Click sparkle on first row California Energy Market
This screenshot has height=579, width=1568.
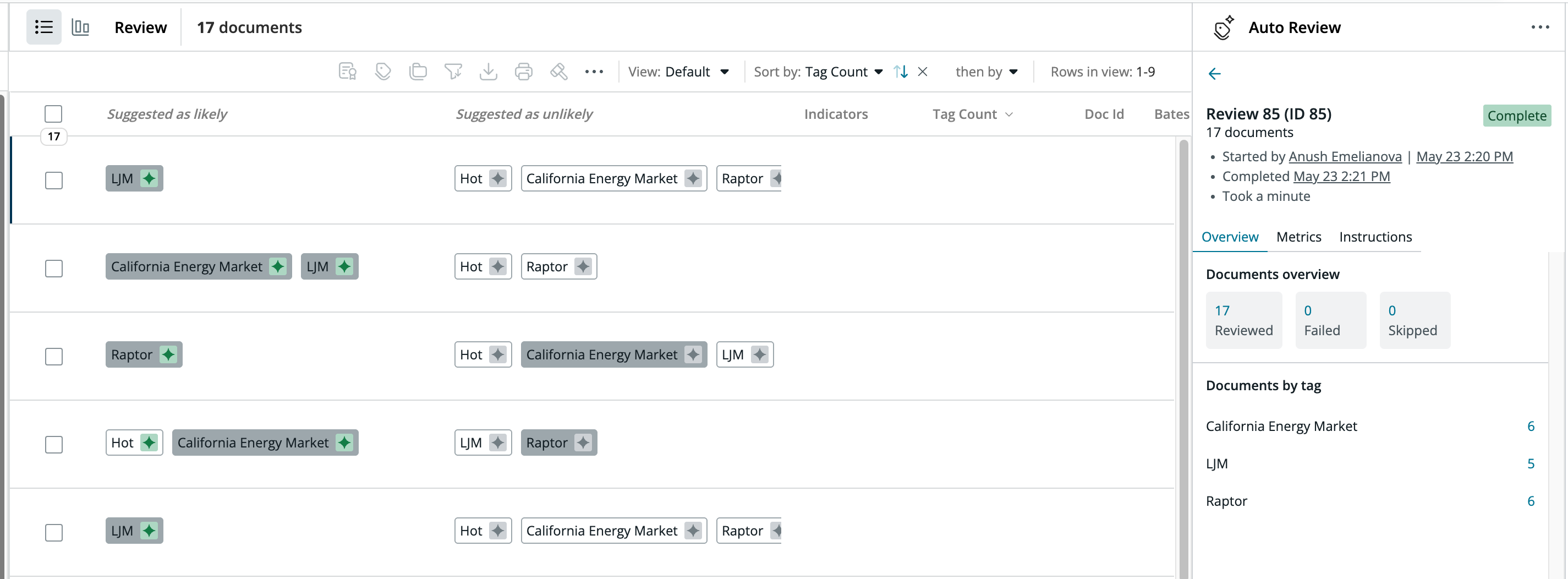coord(693,178)
